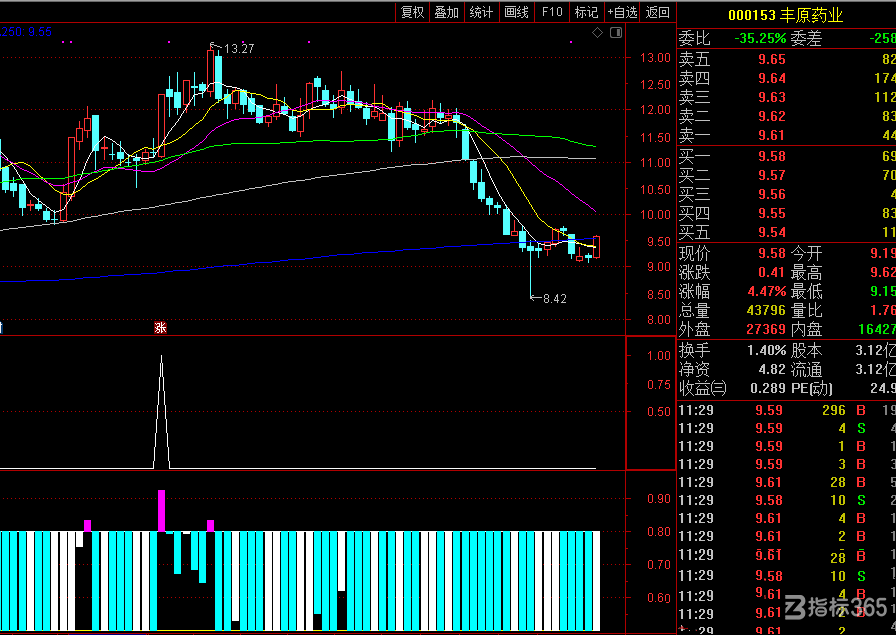Click the 返回 back button
Screen dimensions: 896x635
tap(658, 12)
